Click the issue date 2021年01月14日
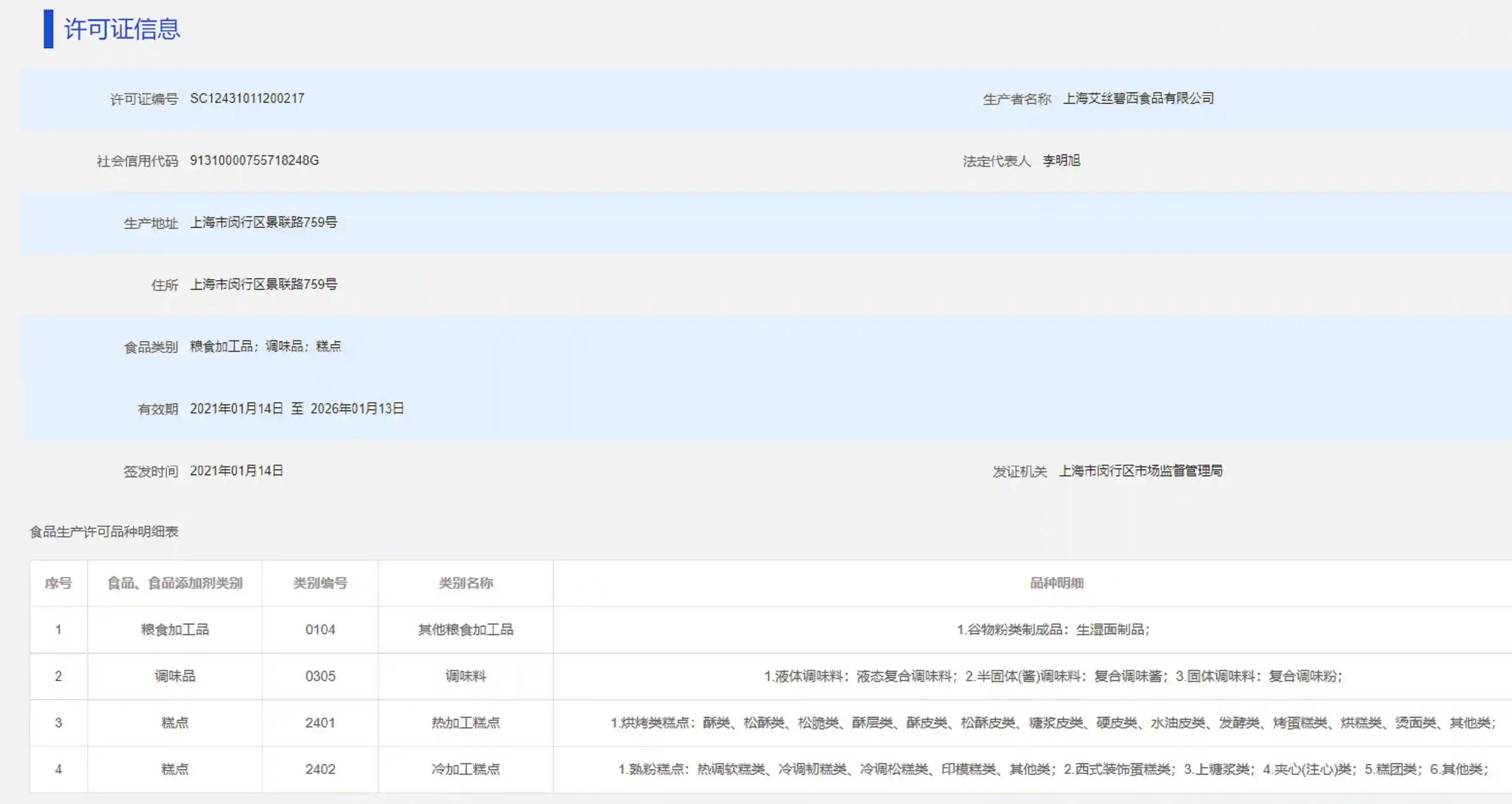Viewport: 1512px width, 804px height. click(236, 471)
